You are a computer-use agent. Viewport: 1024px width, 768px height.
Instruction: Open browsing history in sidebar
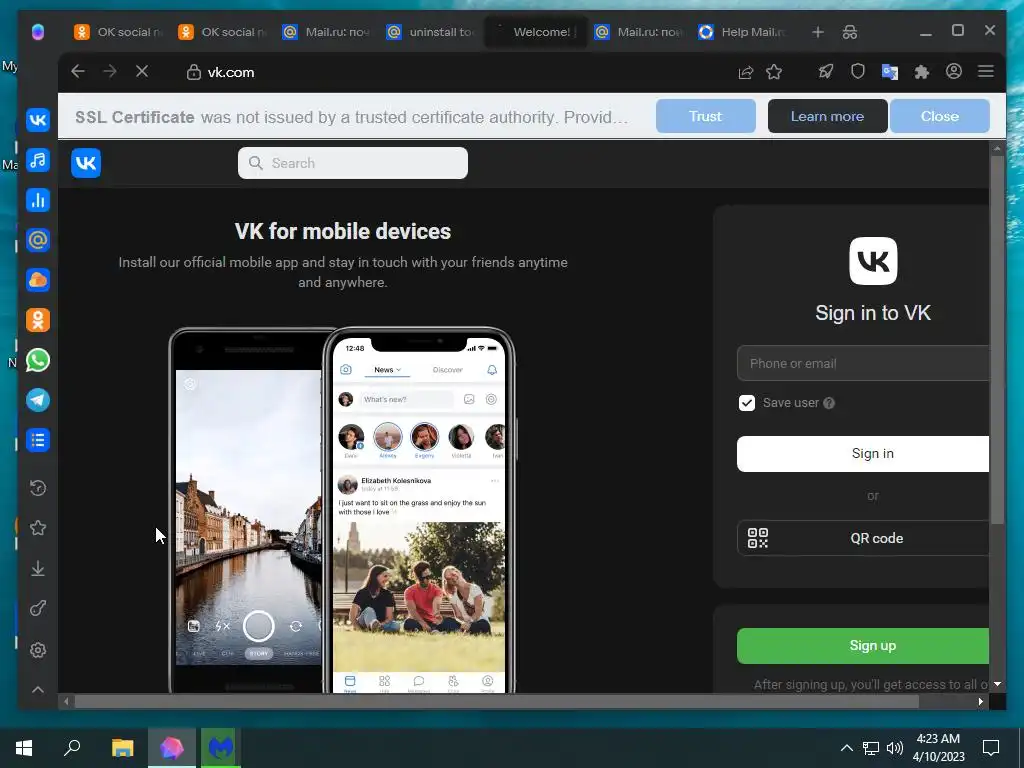(38, 488)
